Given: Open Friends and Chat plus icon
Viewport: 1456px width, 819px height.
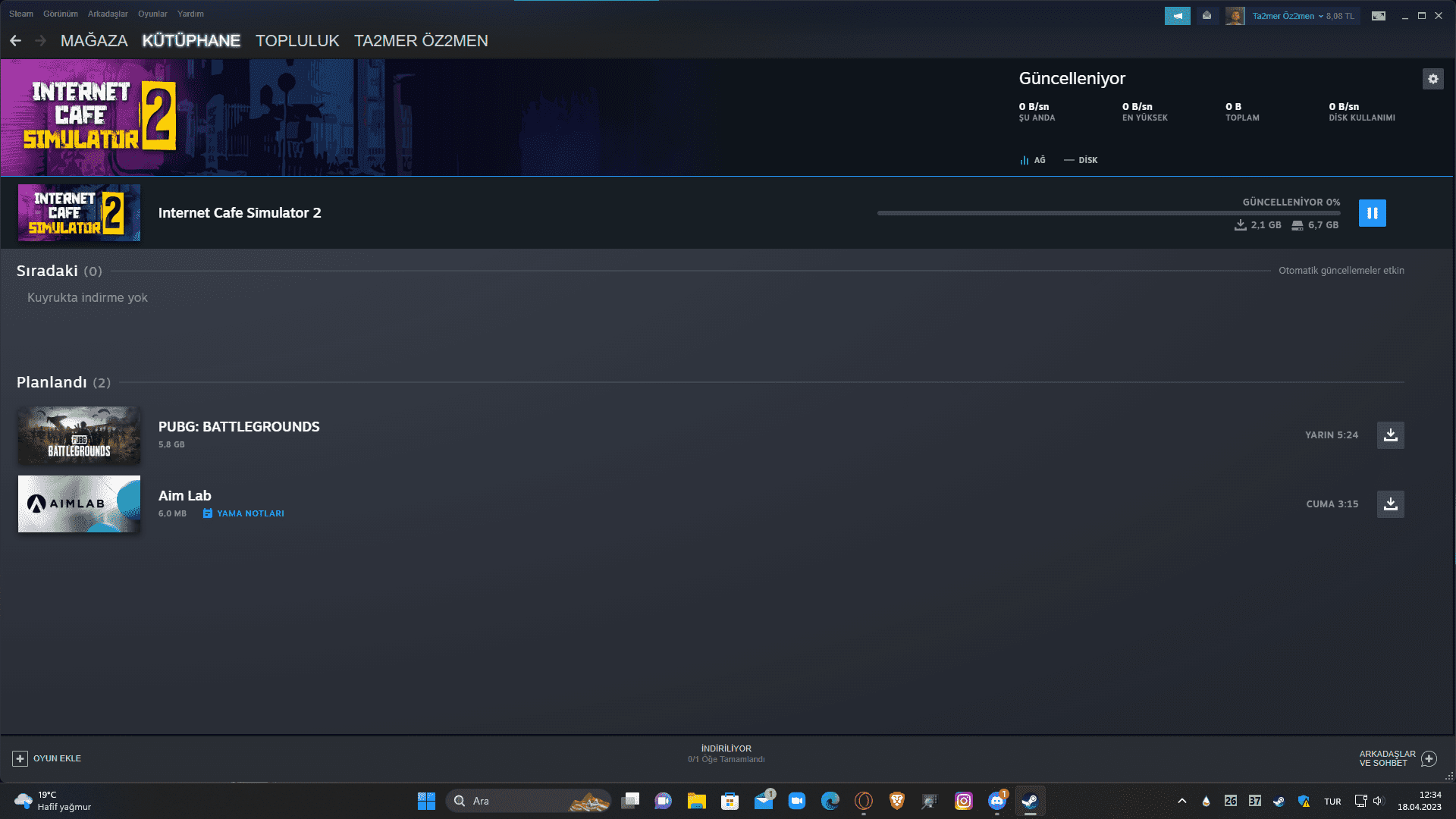Looking at the screenshot, I should (1429, 758).
